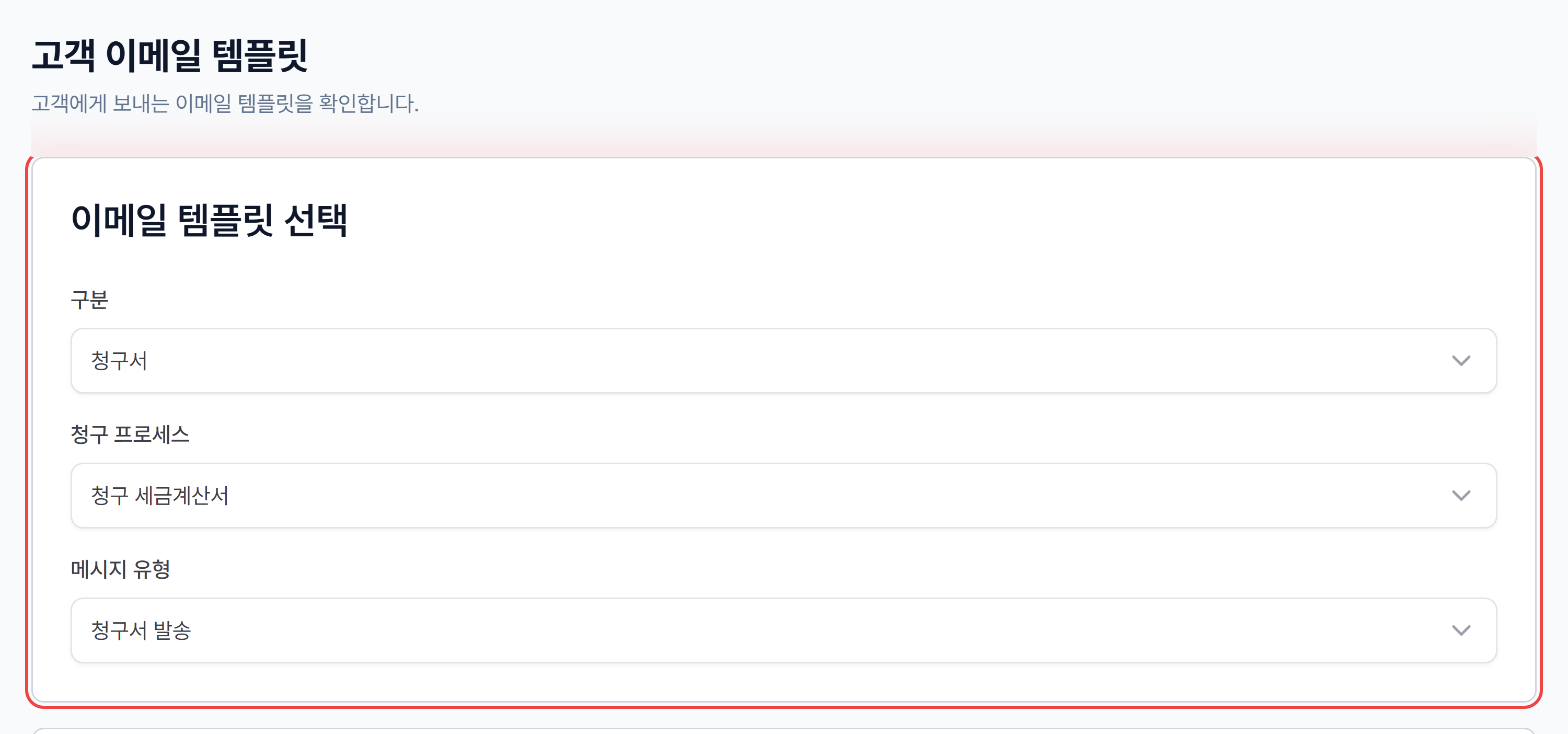Click the next card below the template panel

coord(783,730)
